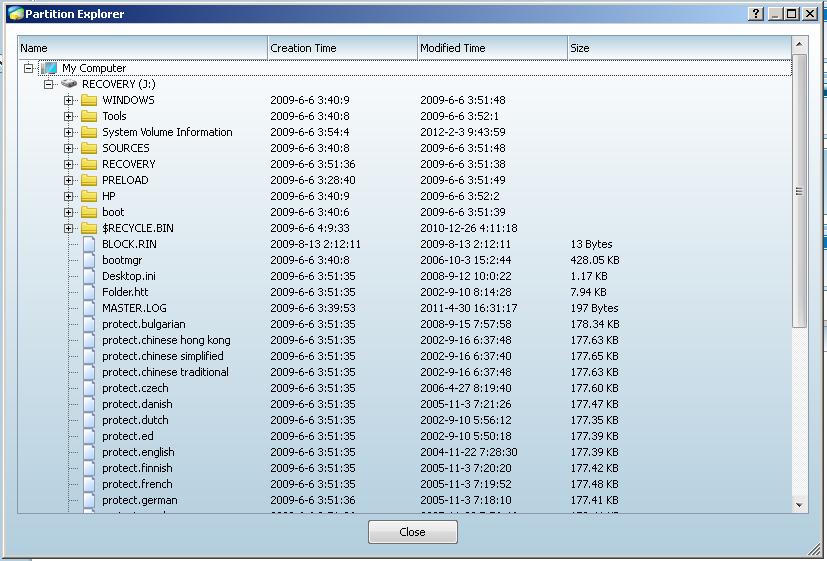Viewport: 827px width, 561px height.
Task: Click the Folder.htt file icon
Action: click(x=89, y=292)
